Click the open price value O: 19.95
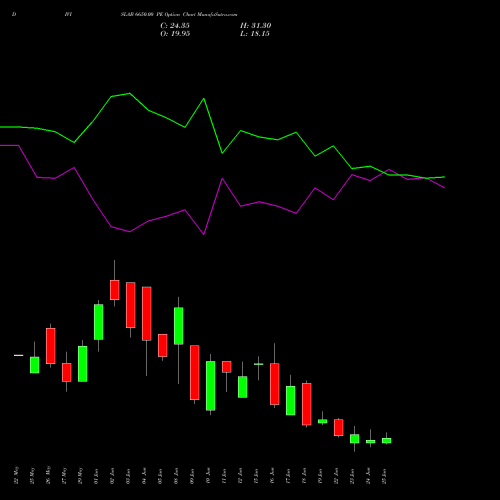 pos(175,34)
